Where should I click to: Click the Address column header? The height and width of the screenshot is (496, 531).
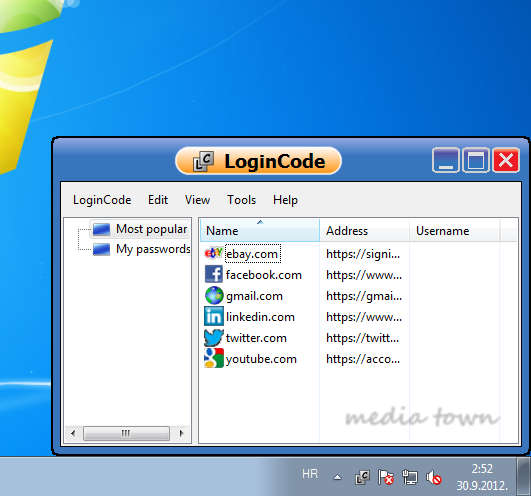[x=365, y=231]
